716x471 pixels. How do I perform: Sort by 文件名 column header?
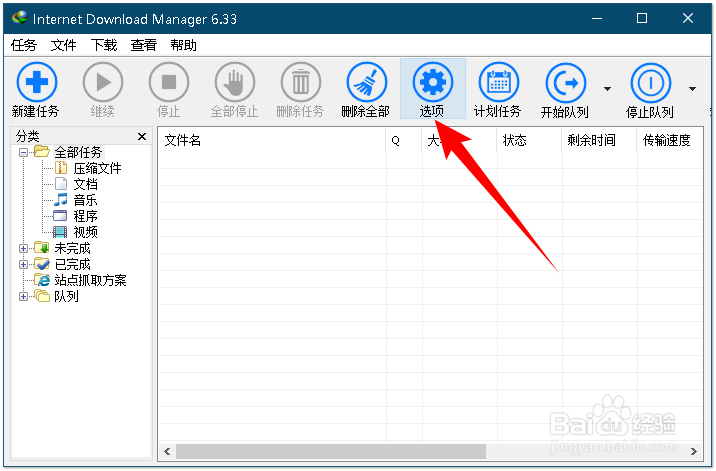click(272, 140)
